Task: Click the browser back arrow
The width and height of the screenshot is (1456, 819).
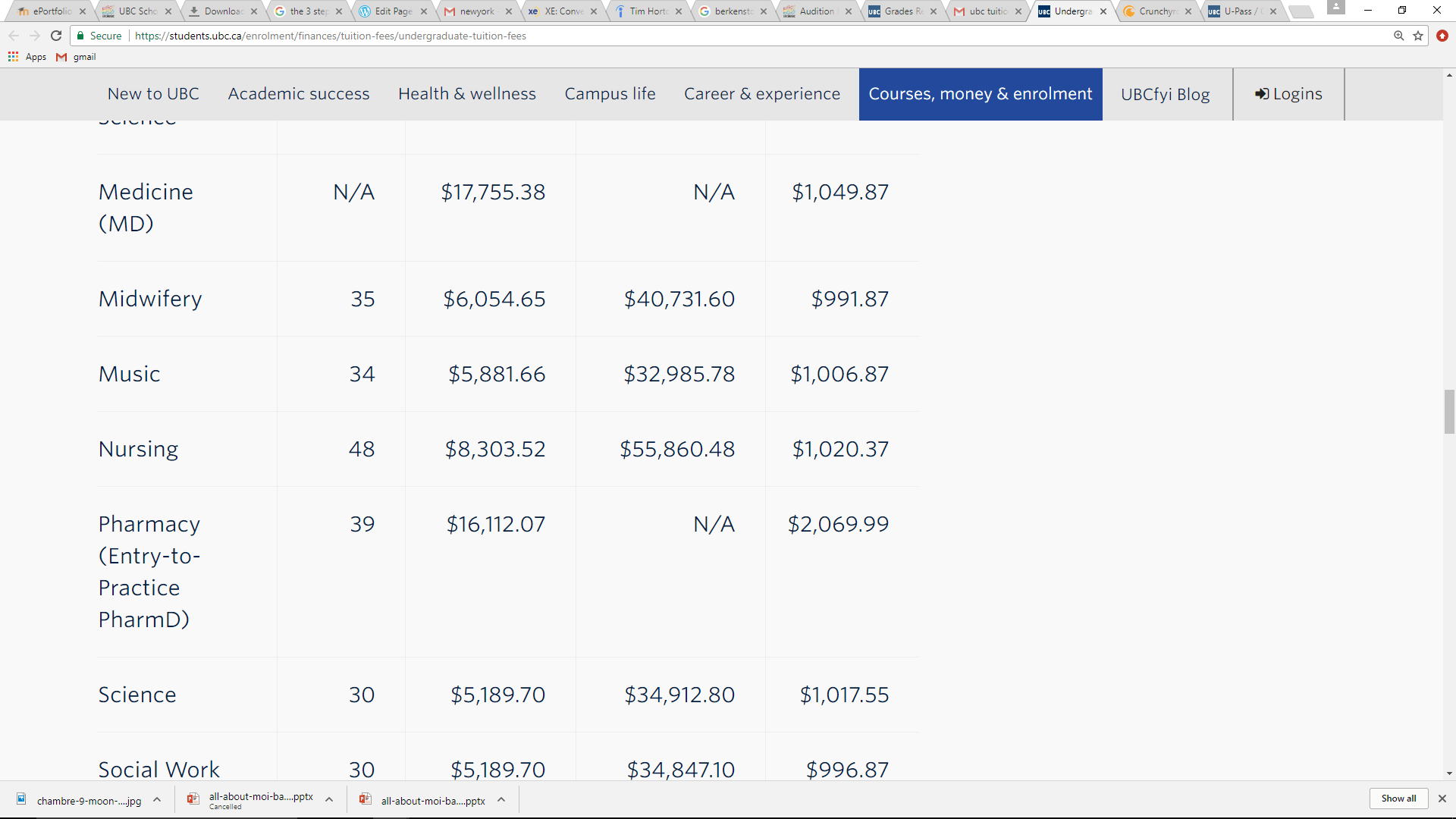Action: click(x=14, y=36)
